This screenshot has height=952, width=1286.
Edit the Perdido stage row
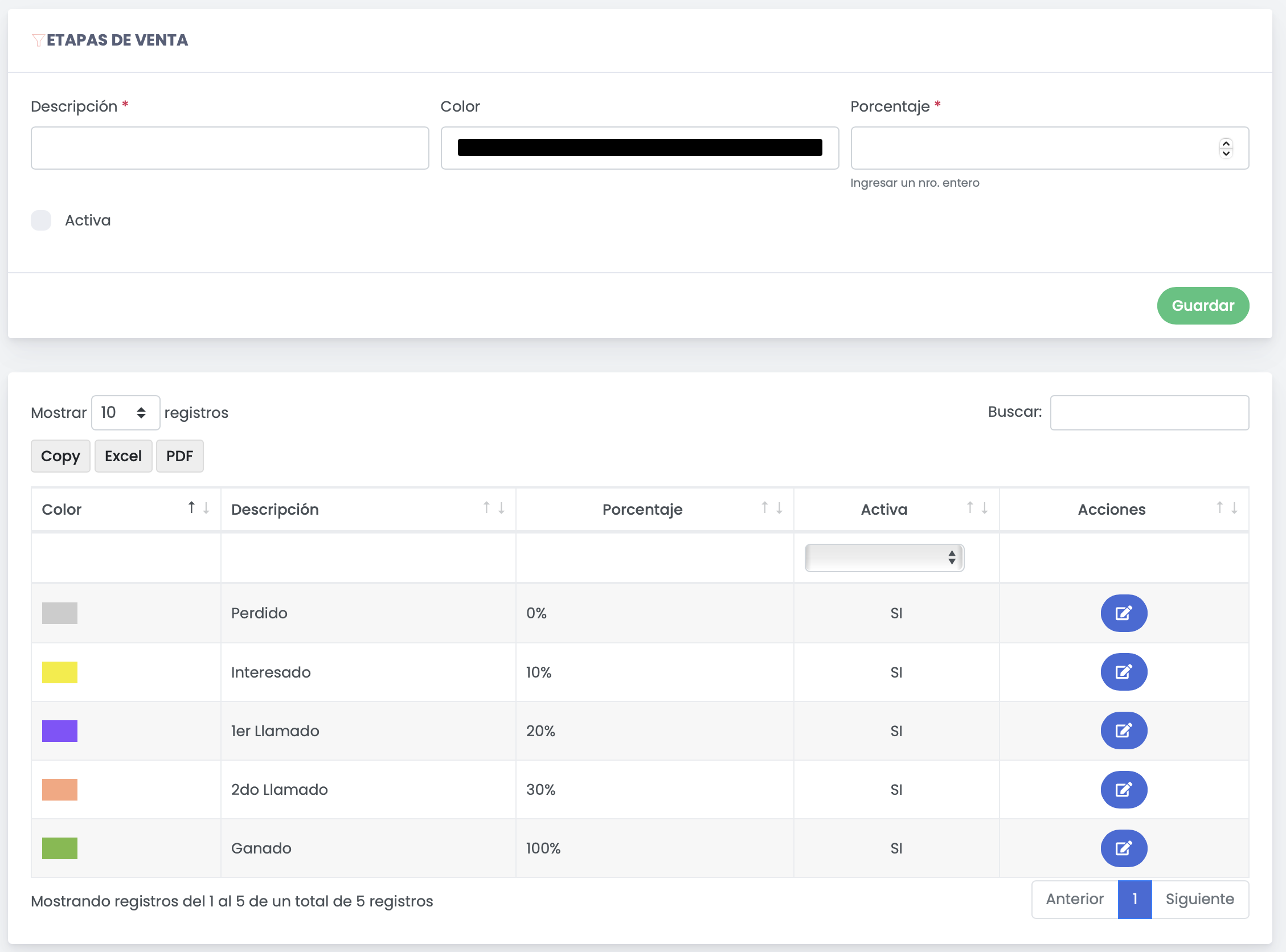[x=1124, y=613]
